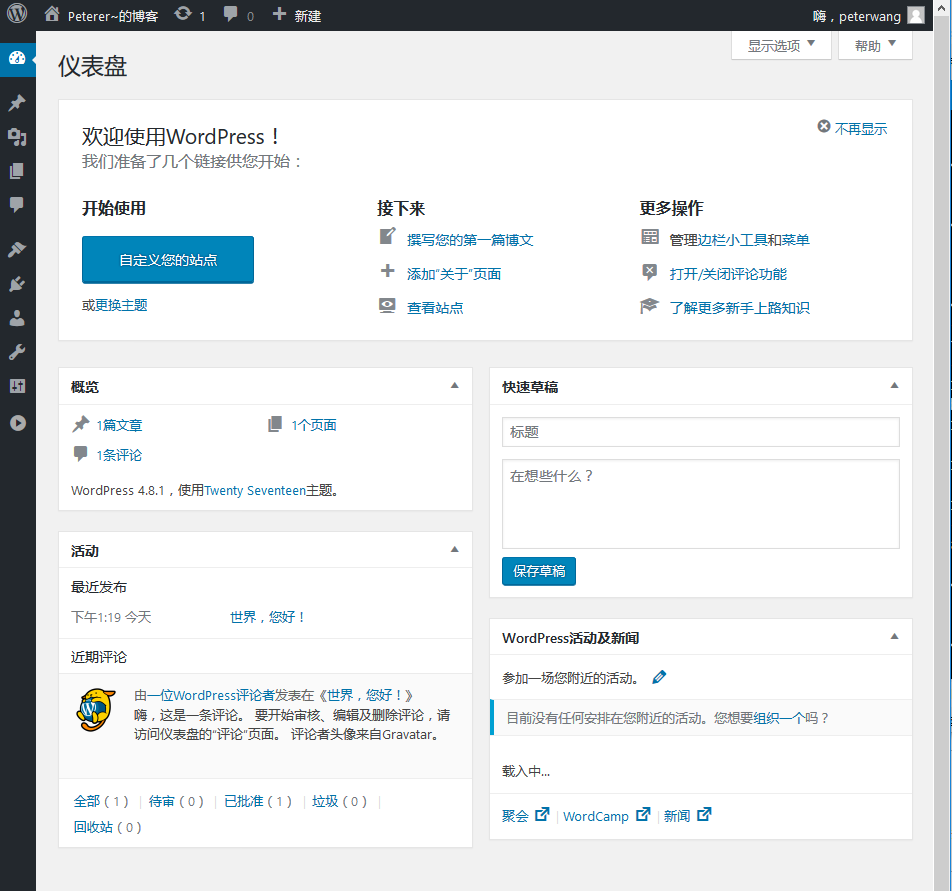Open 撰写您的第一篇博文 link

(x=470, y=240)
